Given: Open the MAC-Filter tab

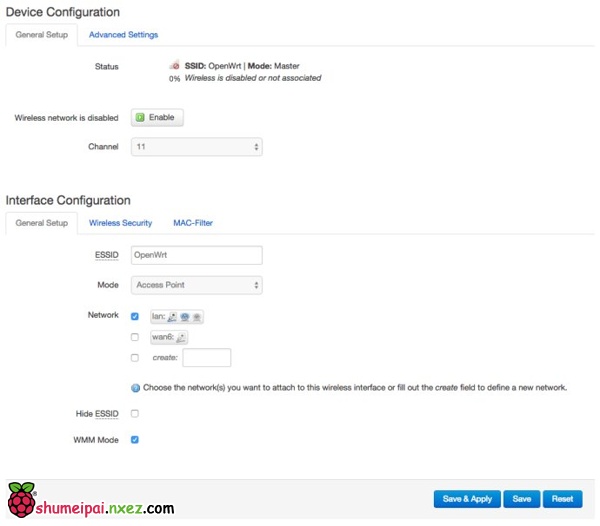Looking at the screenshot, I should [193, 223].
